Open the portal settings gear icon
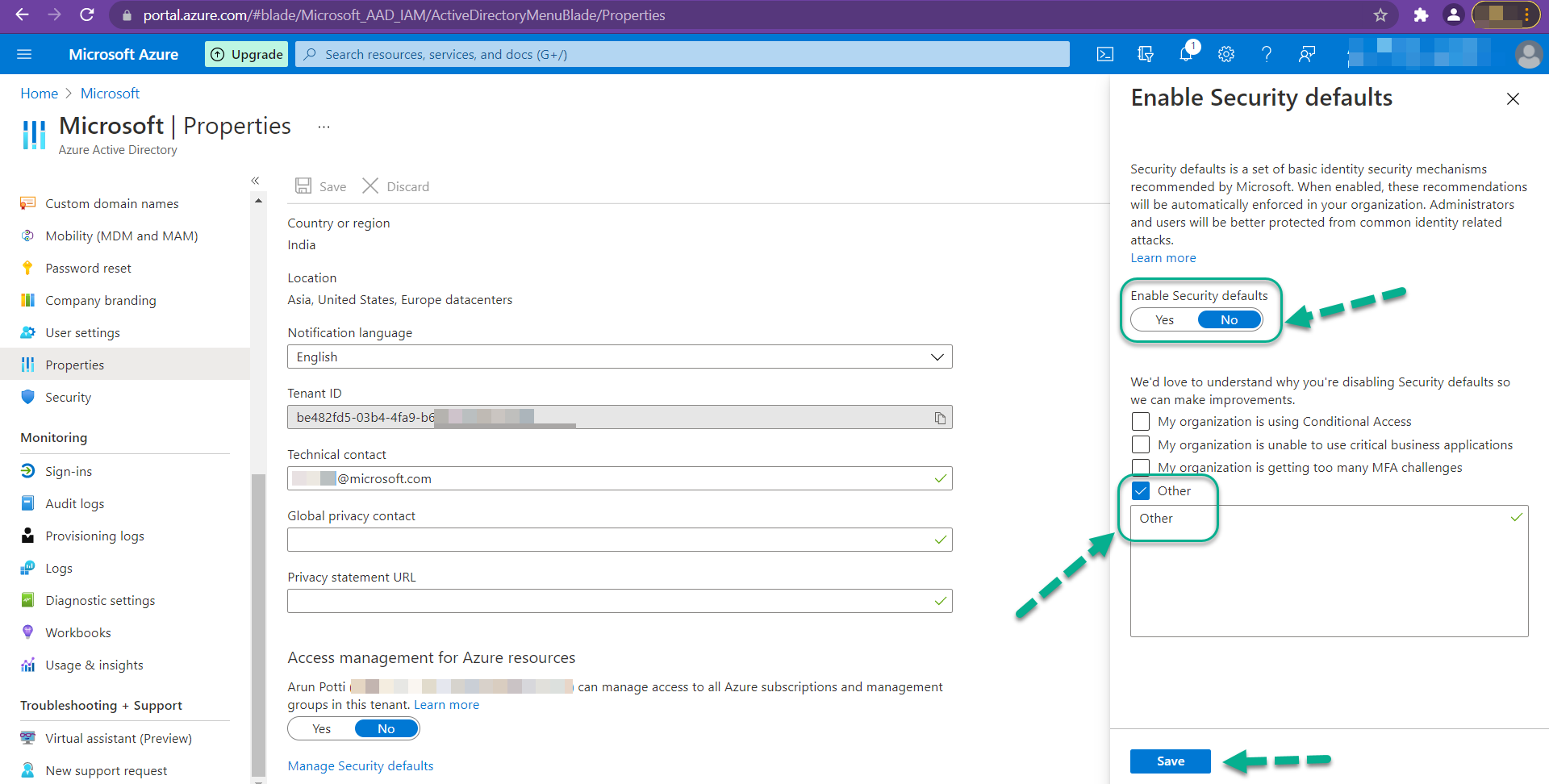Image resolution: width=1549 pixels, height=784 pixels. coord(1225,54)
